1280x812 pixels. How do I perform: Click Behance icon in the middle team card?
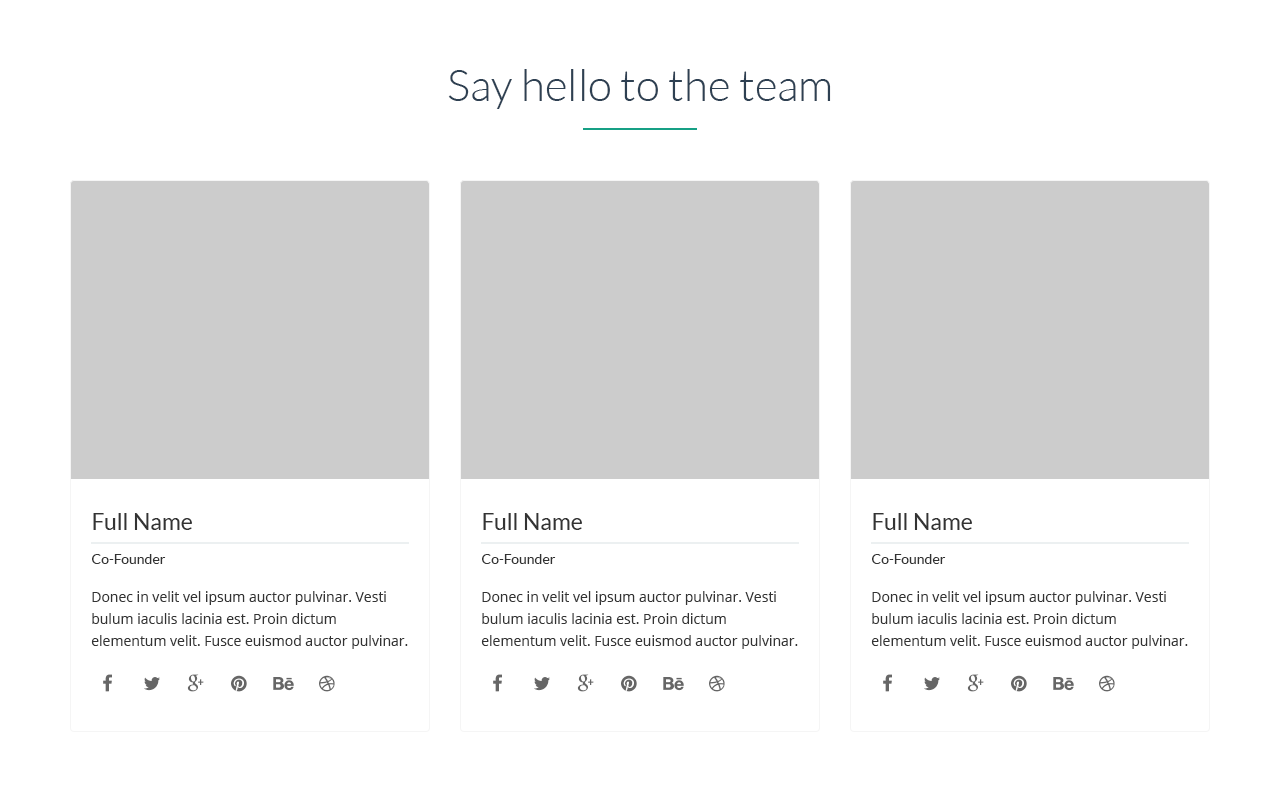coord(673,684)
